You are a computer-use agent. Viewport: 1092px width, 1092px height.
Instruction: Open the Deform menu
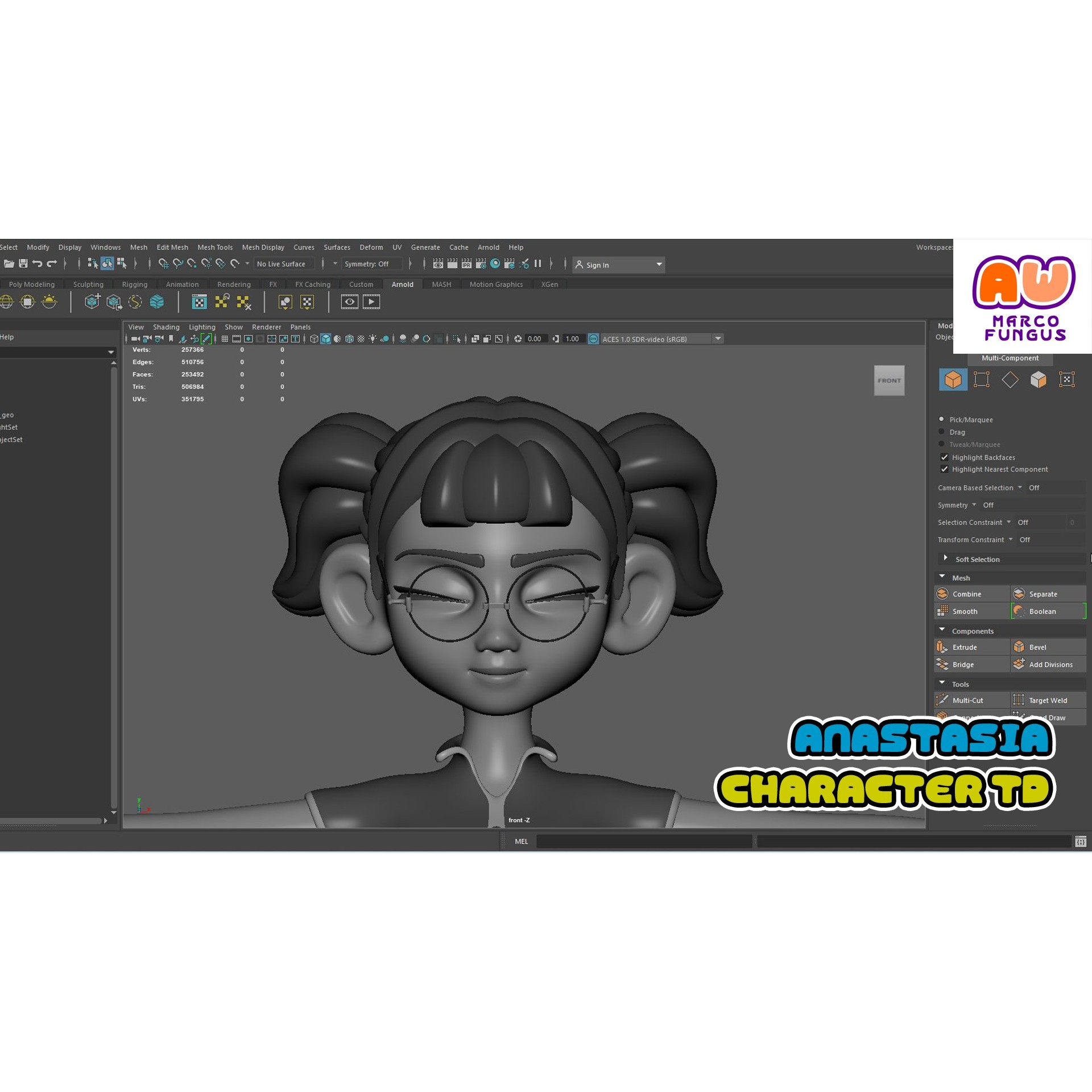click(x=371, y=247)
